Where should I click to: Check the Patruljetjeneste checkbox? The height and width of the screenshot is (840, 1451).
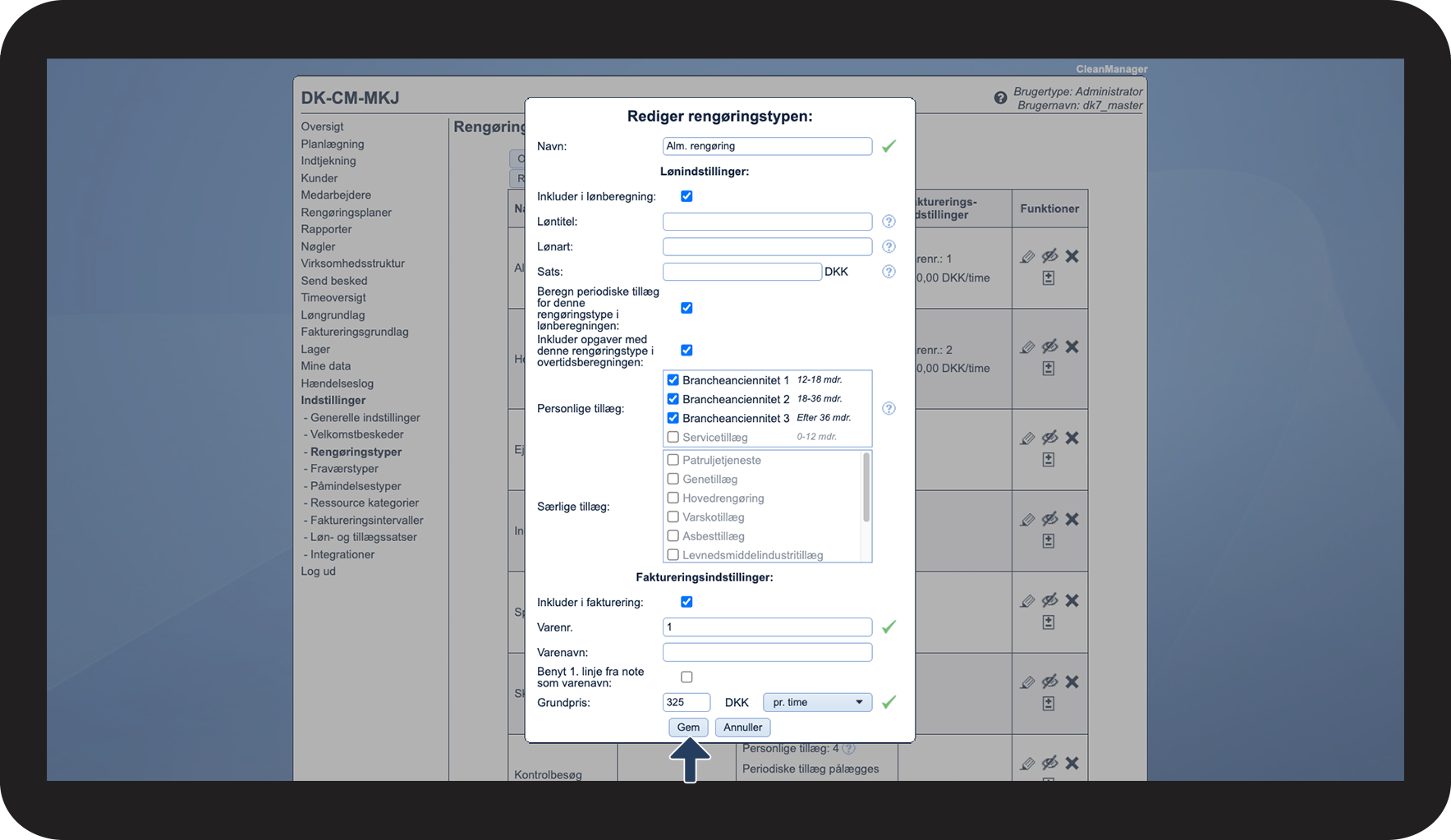tap(673, 460)
